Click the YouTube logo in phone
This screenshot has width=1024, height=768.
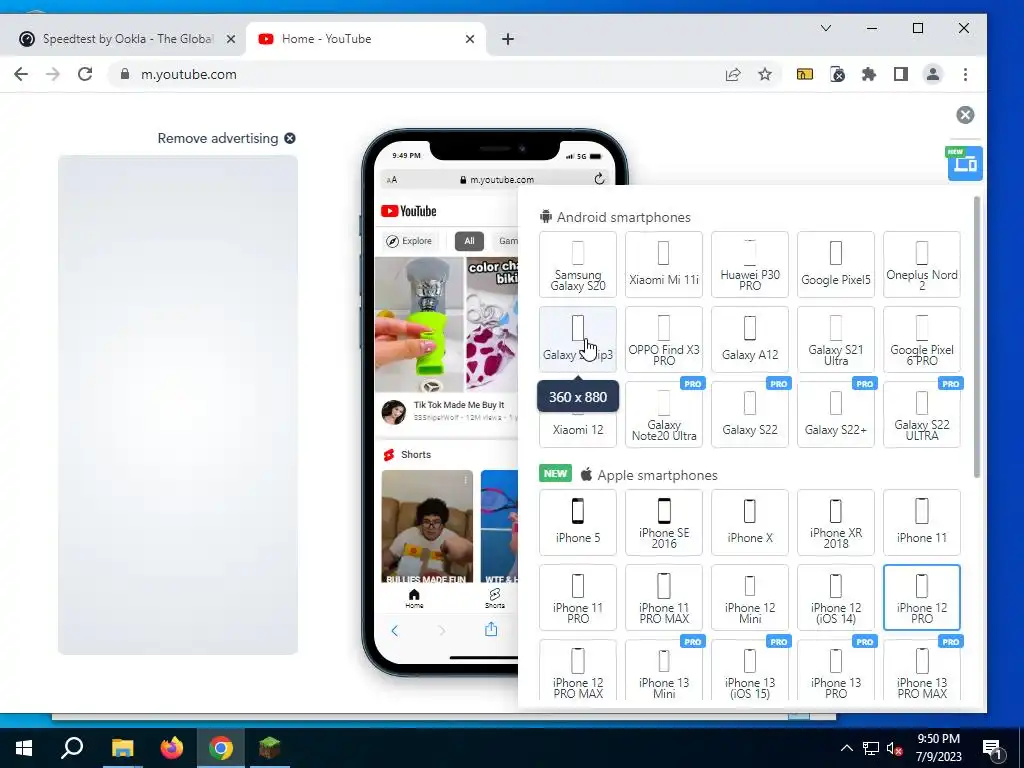(409, 211)
